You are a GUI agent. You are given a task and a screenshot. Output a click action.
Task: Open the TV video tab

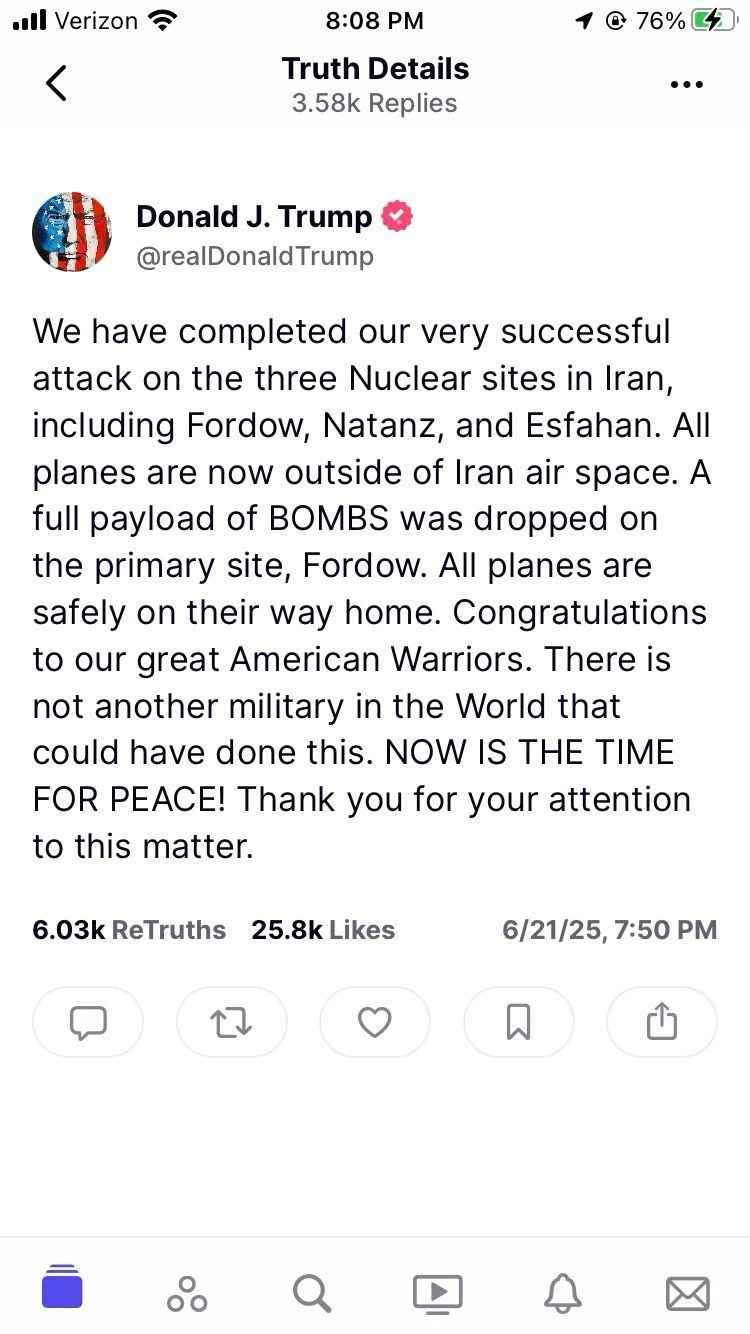pos(437,1293)
